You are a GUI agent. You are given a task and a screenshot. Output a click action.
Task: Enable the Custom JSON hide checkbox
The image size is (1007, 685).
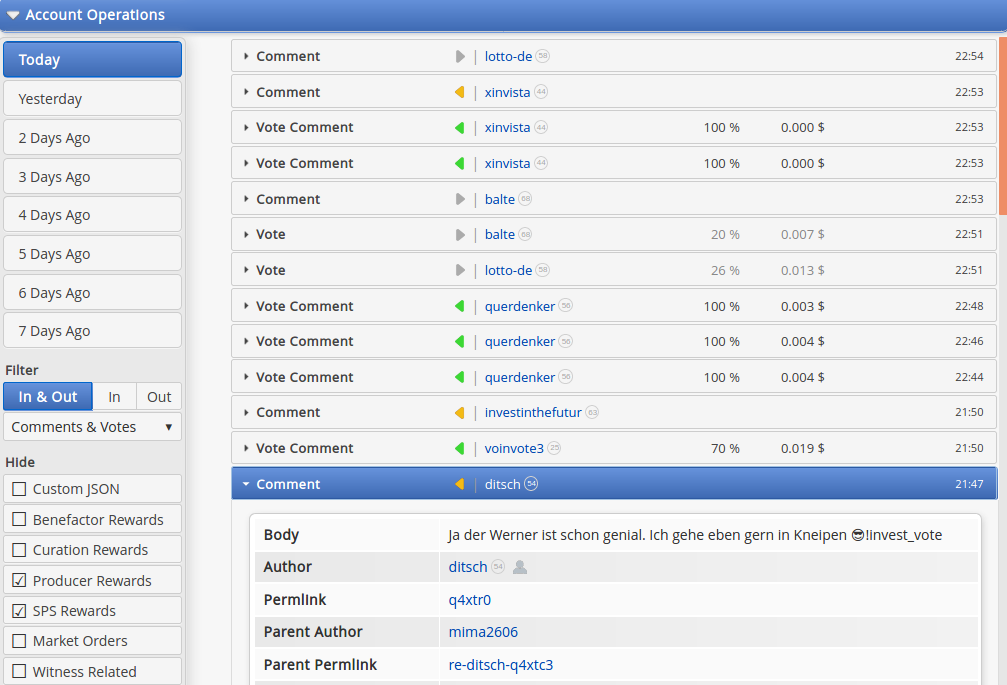(x=20, y=489)
